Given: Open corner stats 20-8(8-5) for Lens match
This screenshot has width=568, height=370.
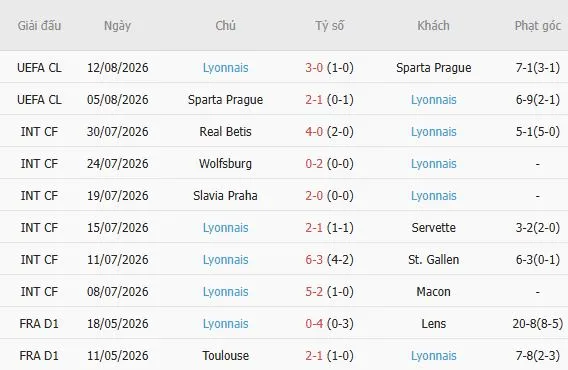Looking at the screenshot, I should pyautogui.click(x=538, y=323).
